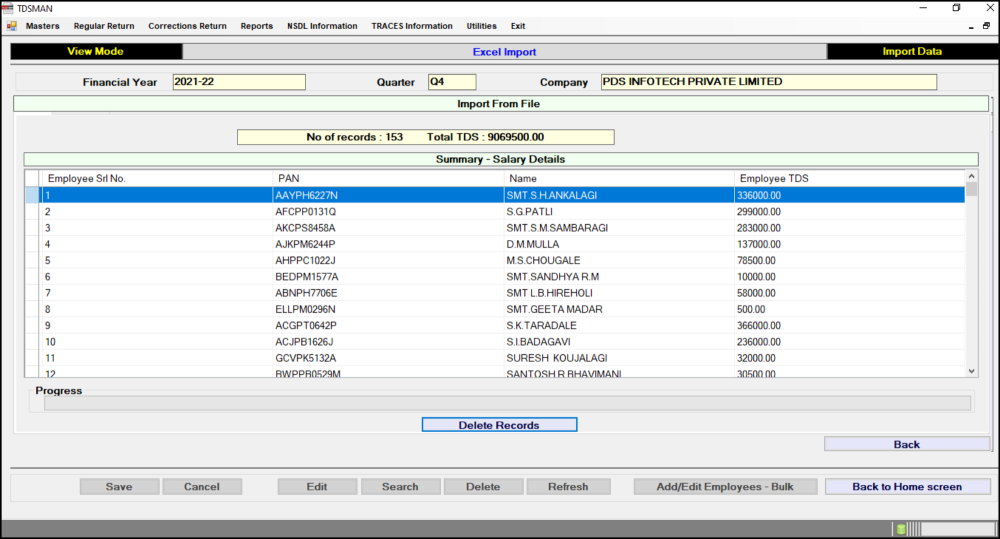The width and height of the screenshot is (1000, 539).
Task: Click TDS value 500.00
Action: (x=751, y=309)
